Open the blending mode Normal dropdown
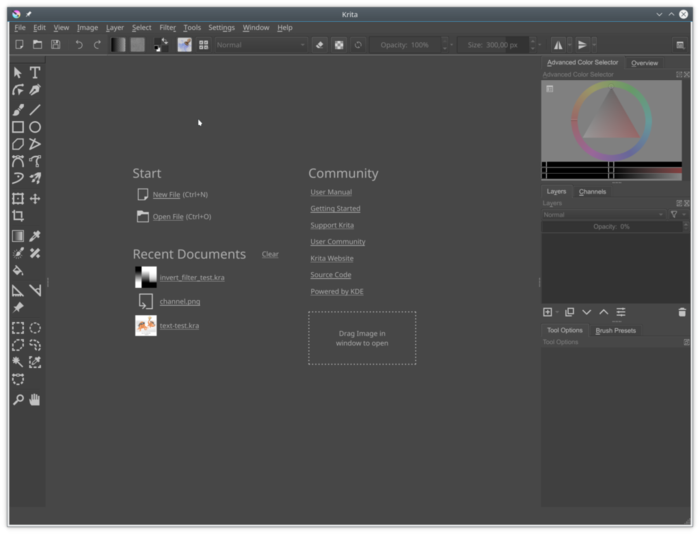Screen dimensions: 700x534 point(260,45)
